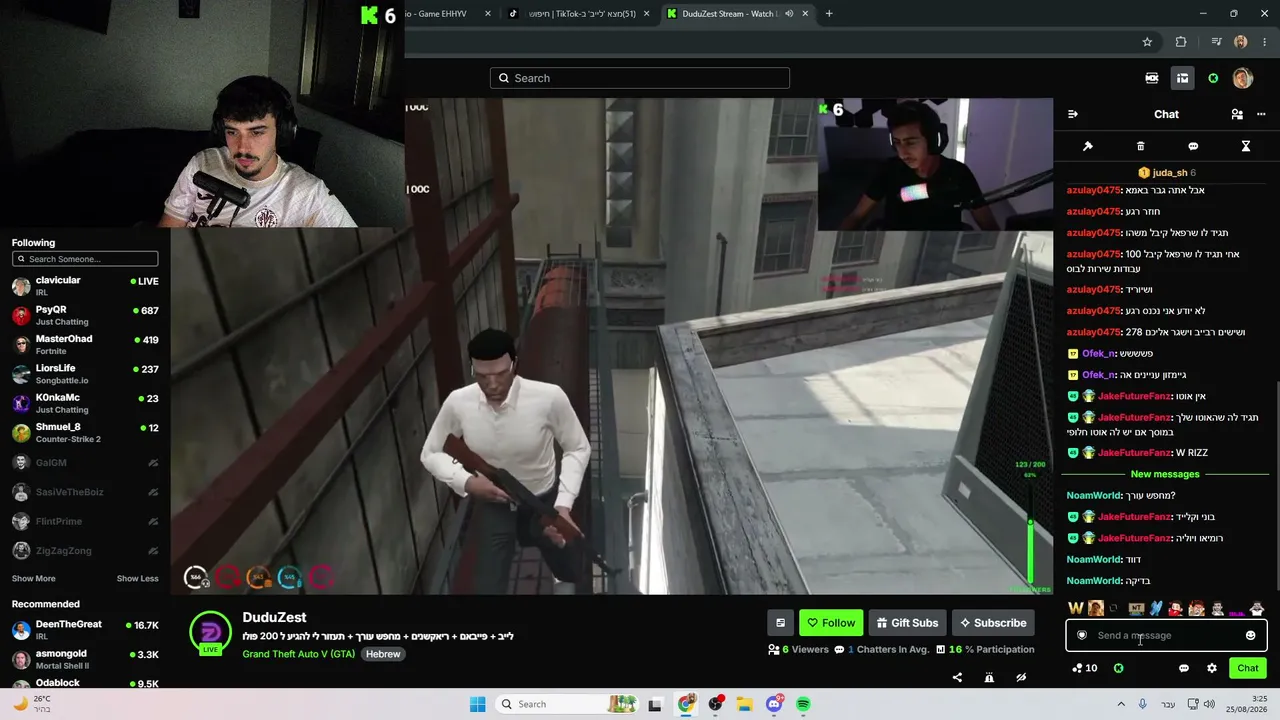Open Spotify from the Windows taskbar
Screen dimensions: 1280x720
(x=803, y=704)
